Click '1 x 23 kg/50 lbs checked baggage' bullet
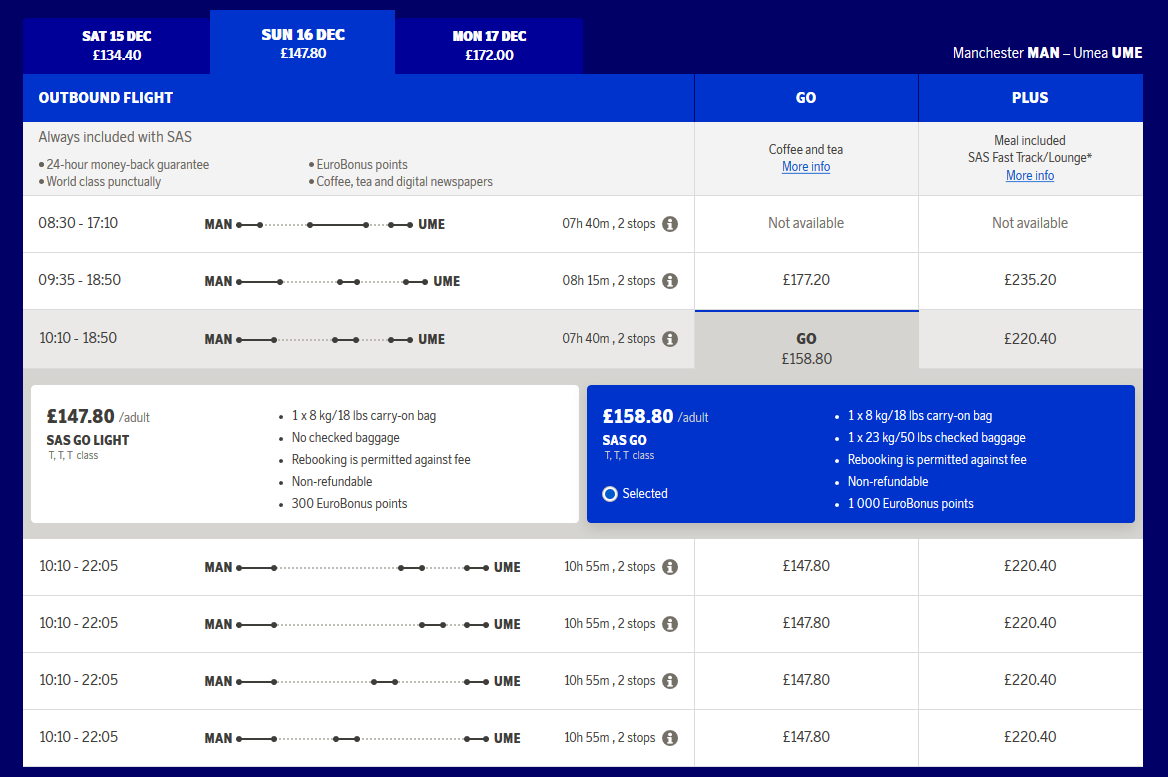The image size is (1168, 777). pyautogui.click(x=936, y=438)
